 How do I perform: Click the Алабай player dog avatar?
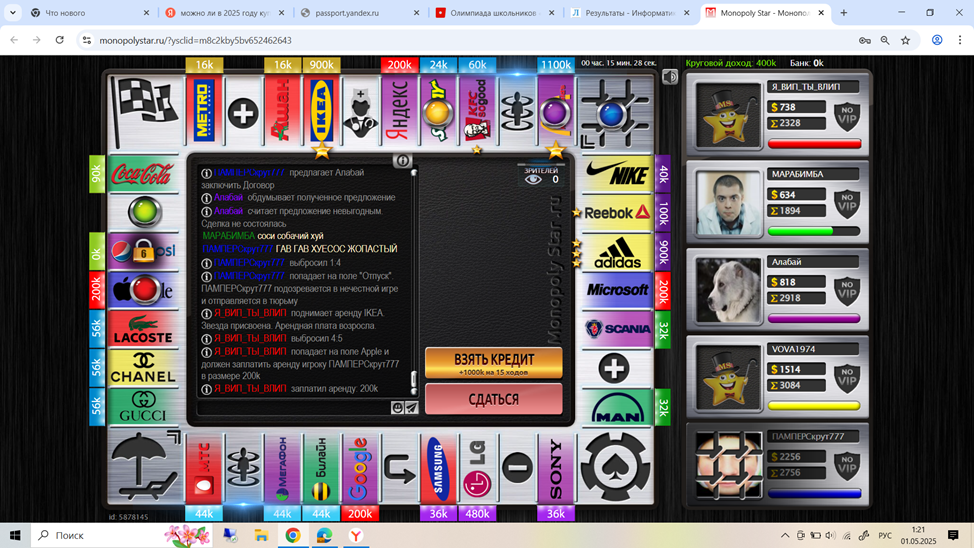click(x=728, y=291)
